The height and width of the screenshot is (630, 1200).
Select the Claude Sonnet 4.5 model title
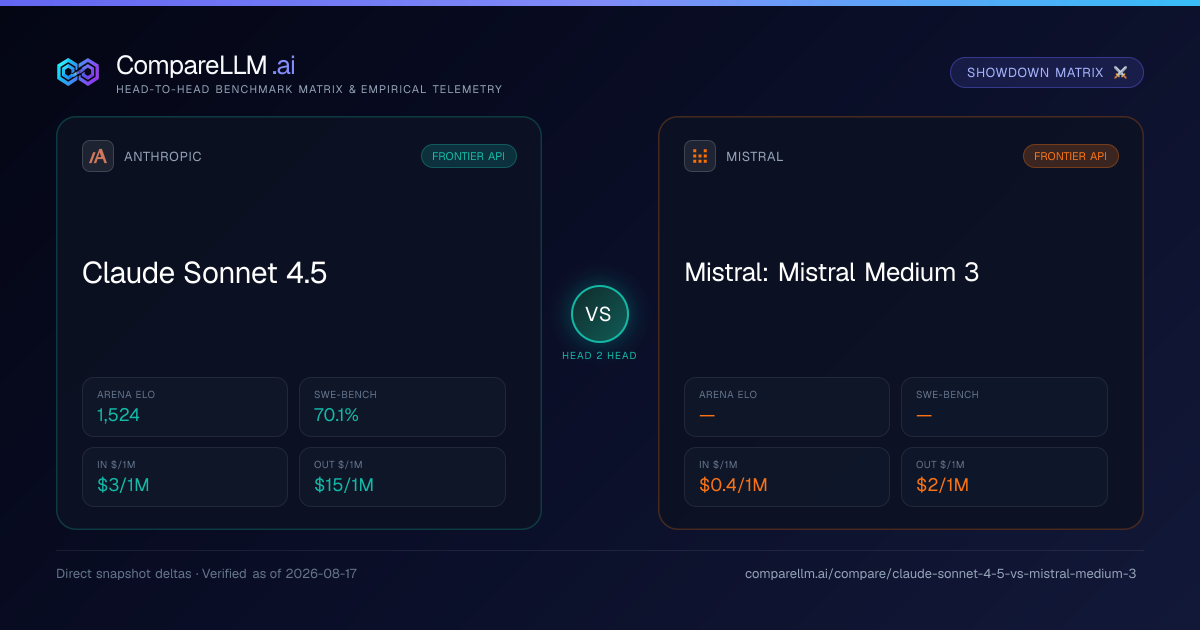[205, 273]
